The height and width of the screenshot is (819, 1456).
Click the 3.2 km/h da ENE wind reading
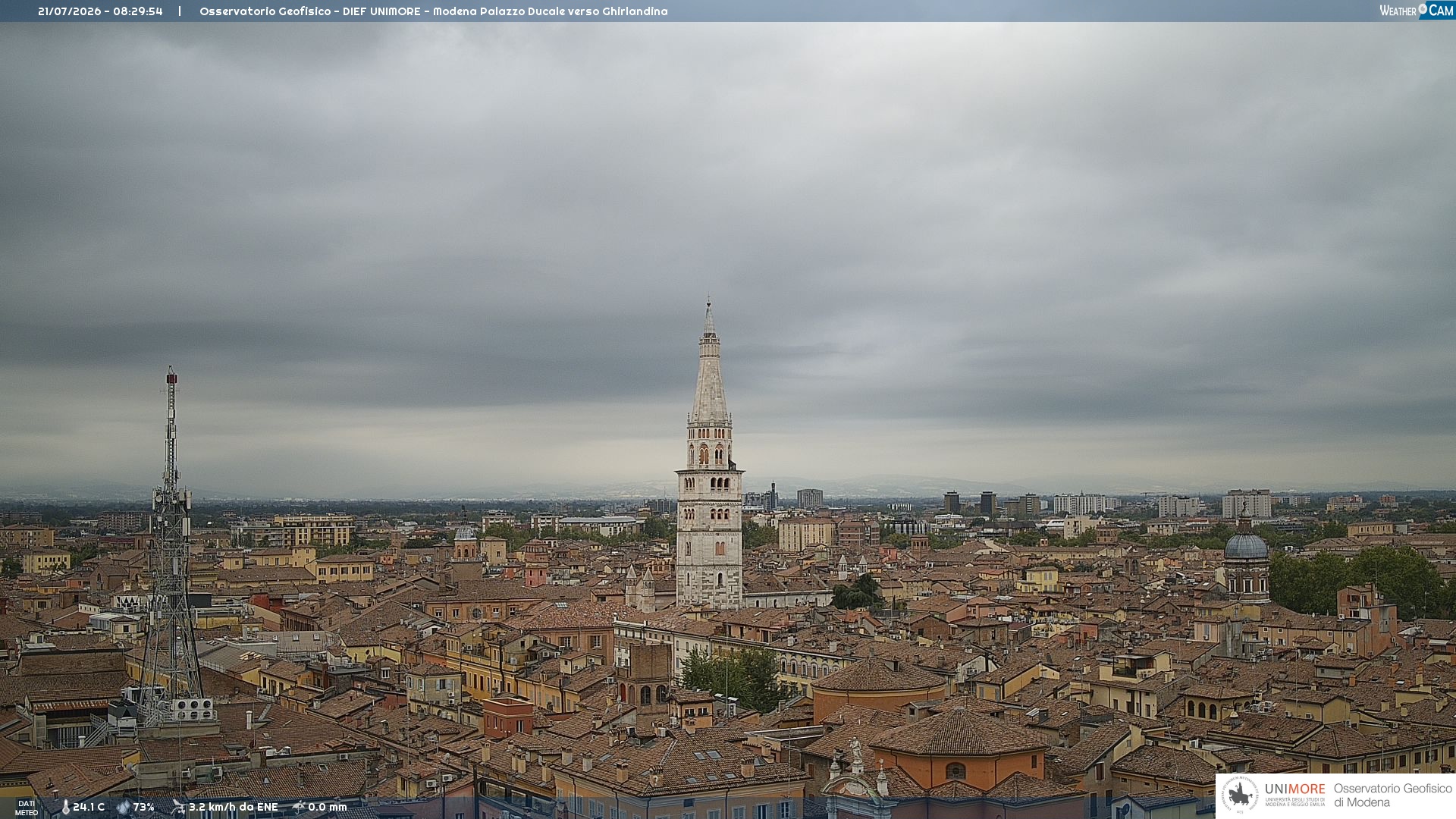(x=234, y=807)
